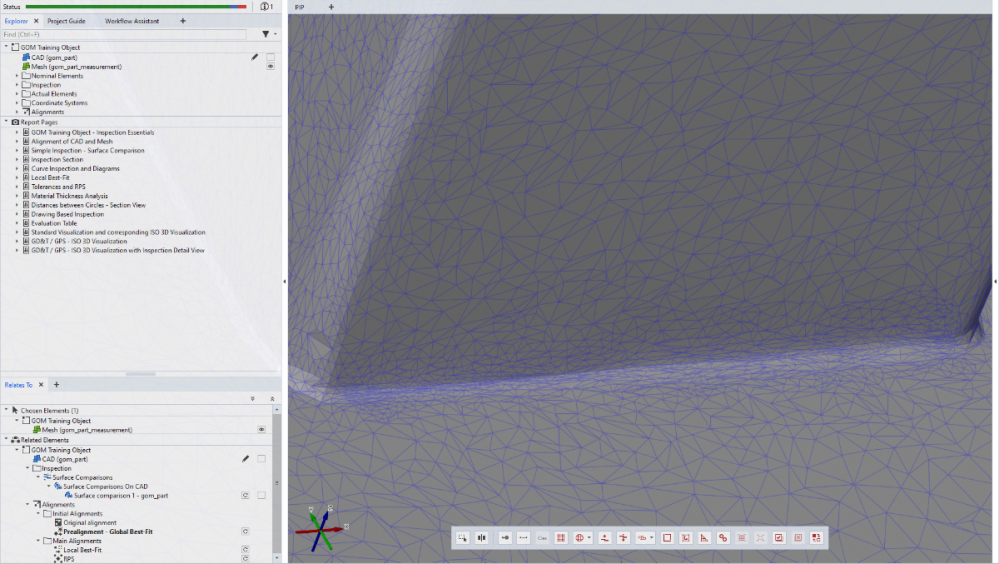Viewport: 999px width, 564px height.
Task: Open the dropdown arrow beside the globe icon
Action: [x=590, y=537]
